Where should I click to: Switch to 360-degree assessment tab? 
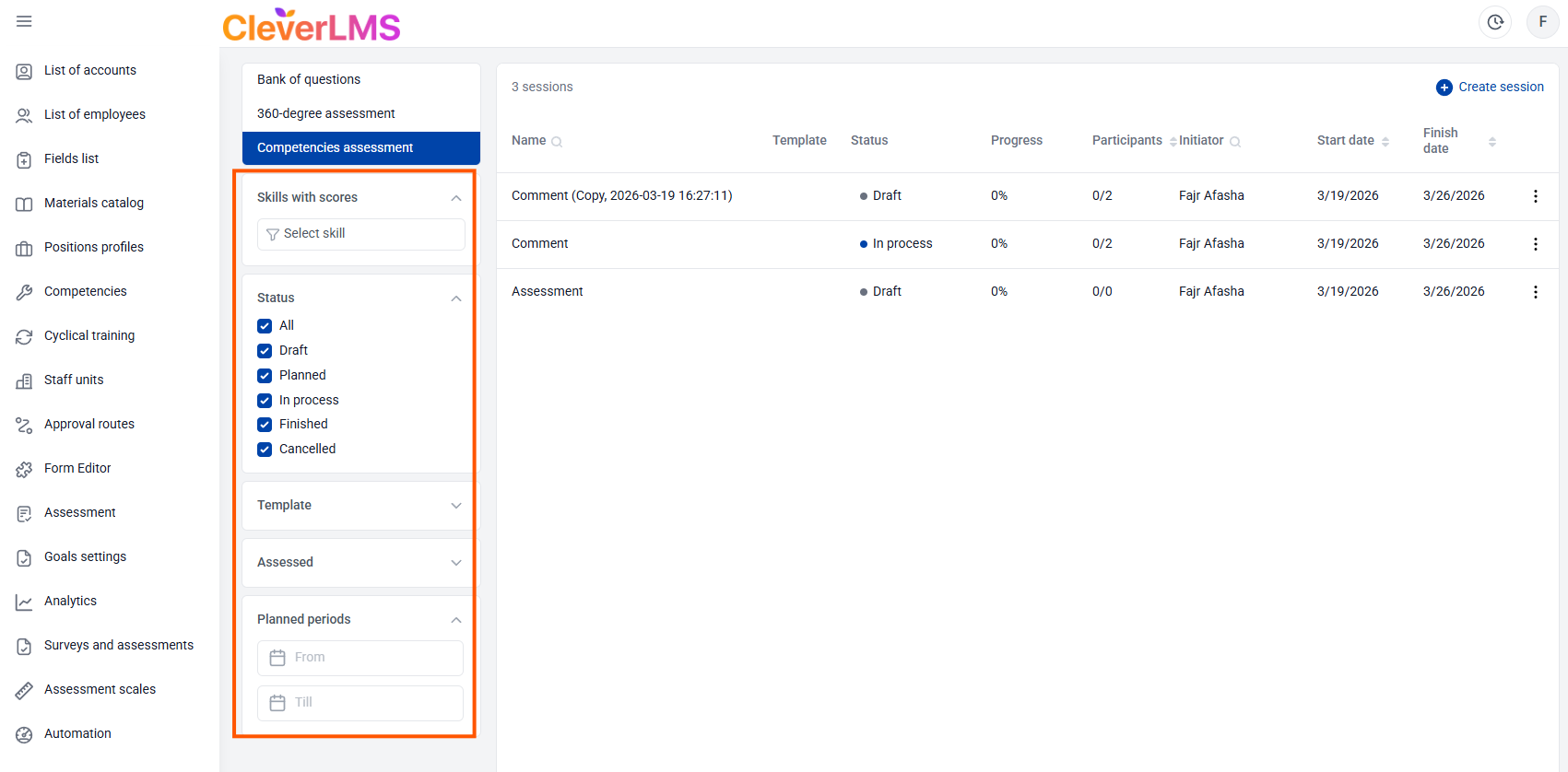[x=325, y=113]
